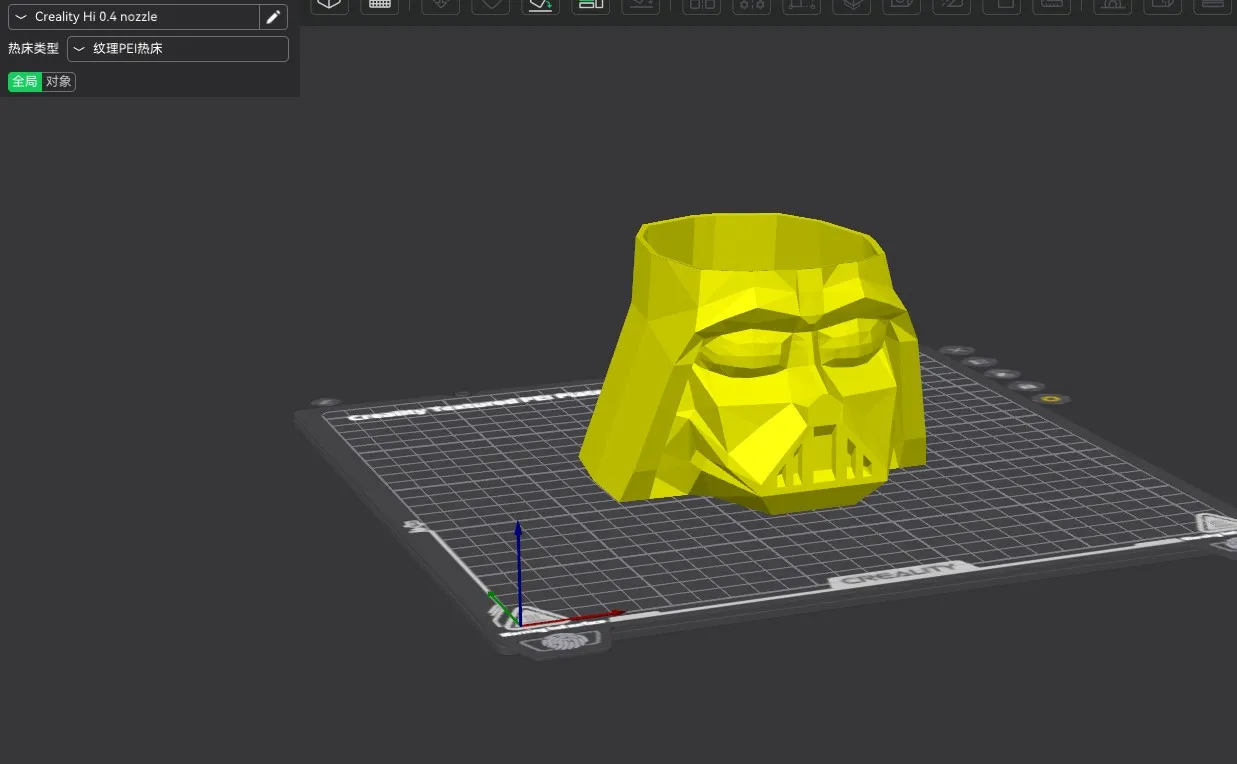This screenshot has height=764, width=1237.
Task: Expand the 纹理PEI热床 bed type dropdown
Action: tap(178, 49)
